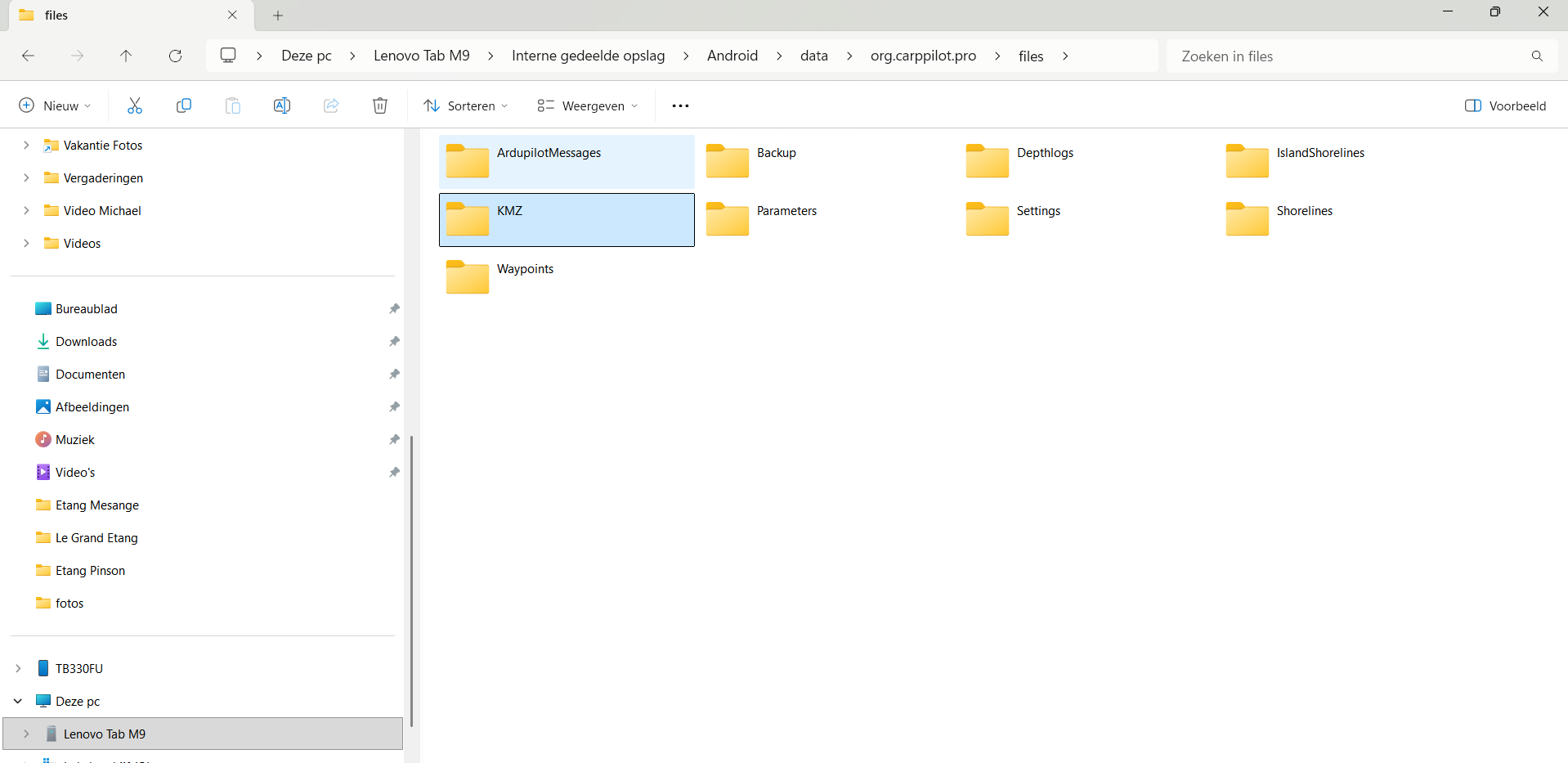Expand the Vakantie Fotos tree node
Viewport: 1568px width, 763px height.
coord(26,146)
